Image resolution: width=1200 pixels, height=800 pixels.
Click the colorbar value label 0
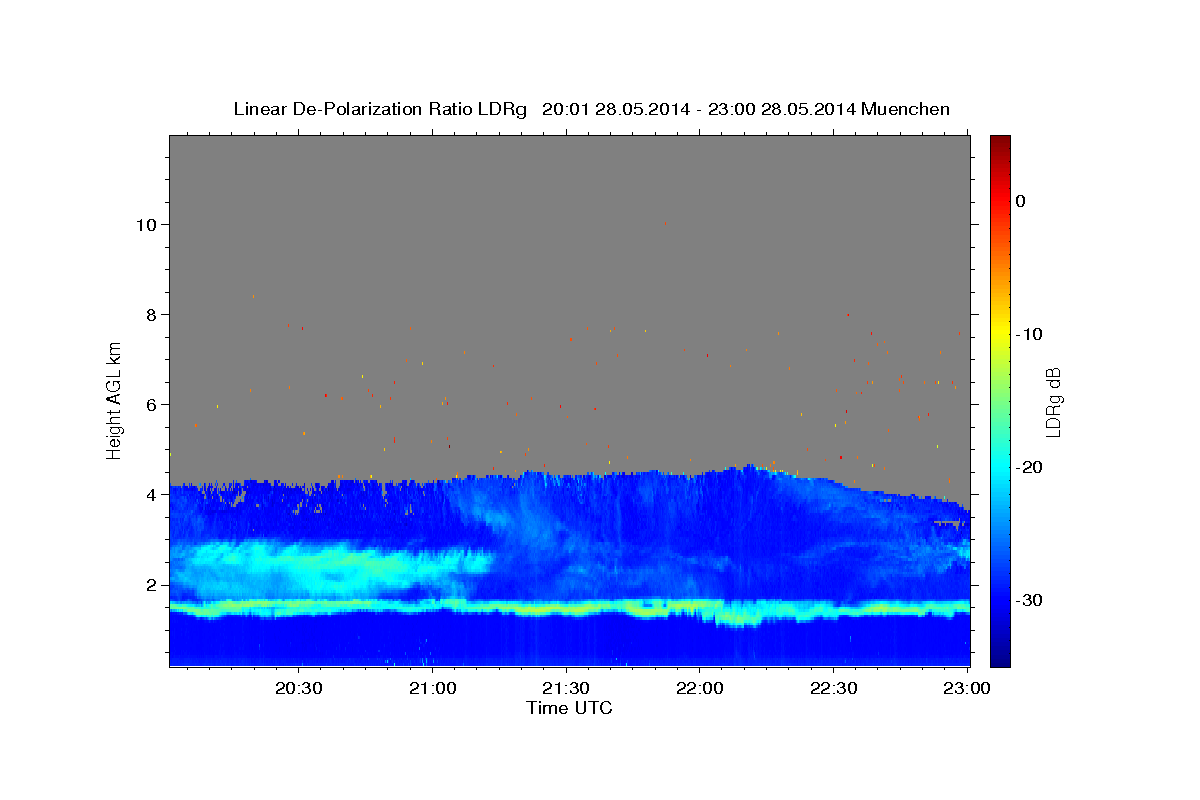pos(1021,201)
